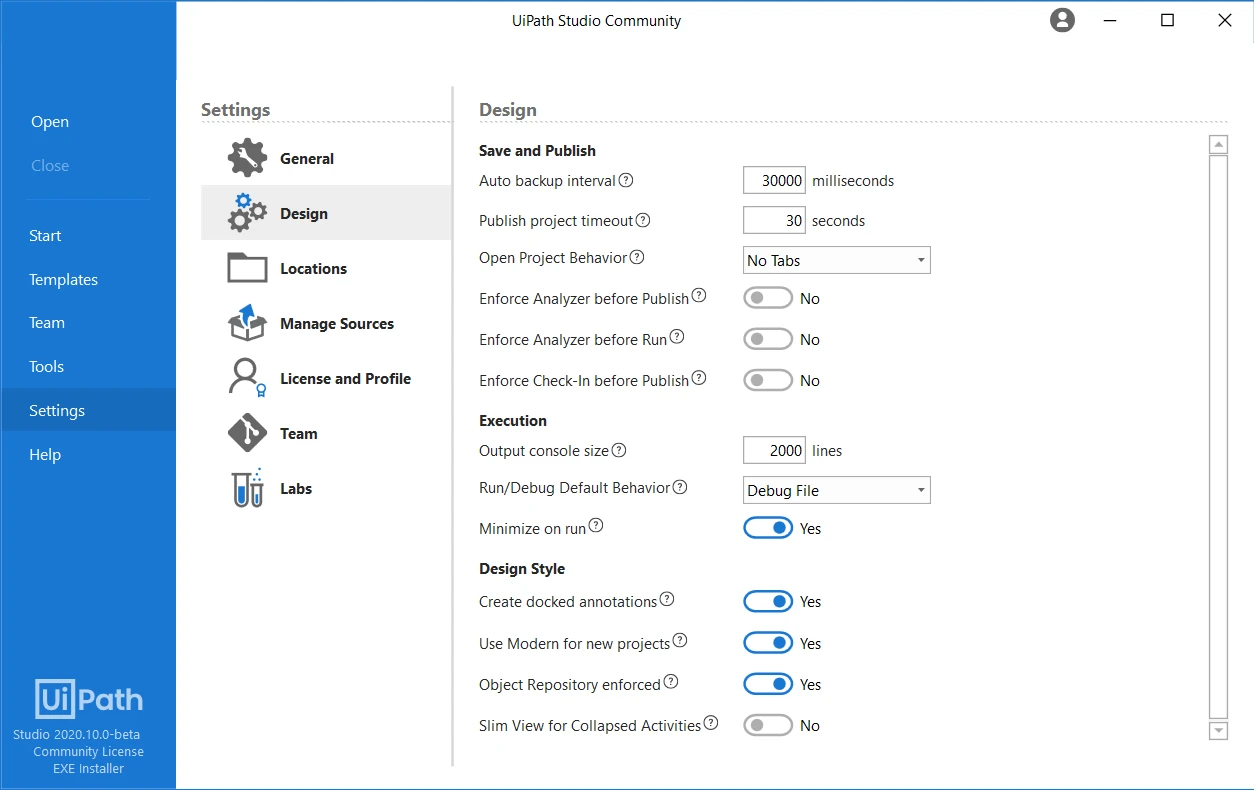The height and width of the screenshot is (790, 1254).
Task: Minimize the UiPath Studio window
Action: (1110, 20)
